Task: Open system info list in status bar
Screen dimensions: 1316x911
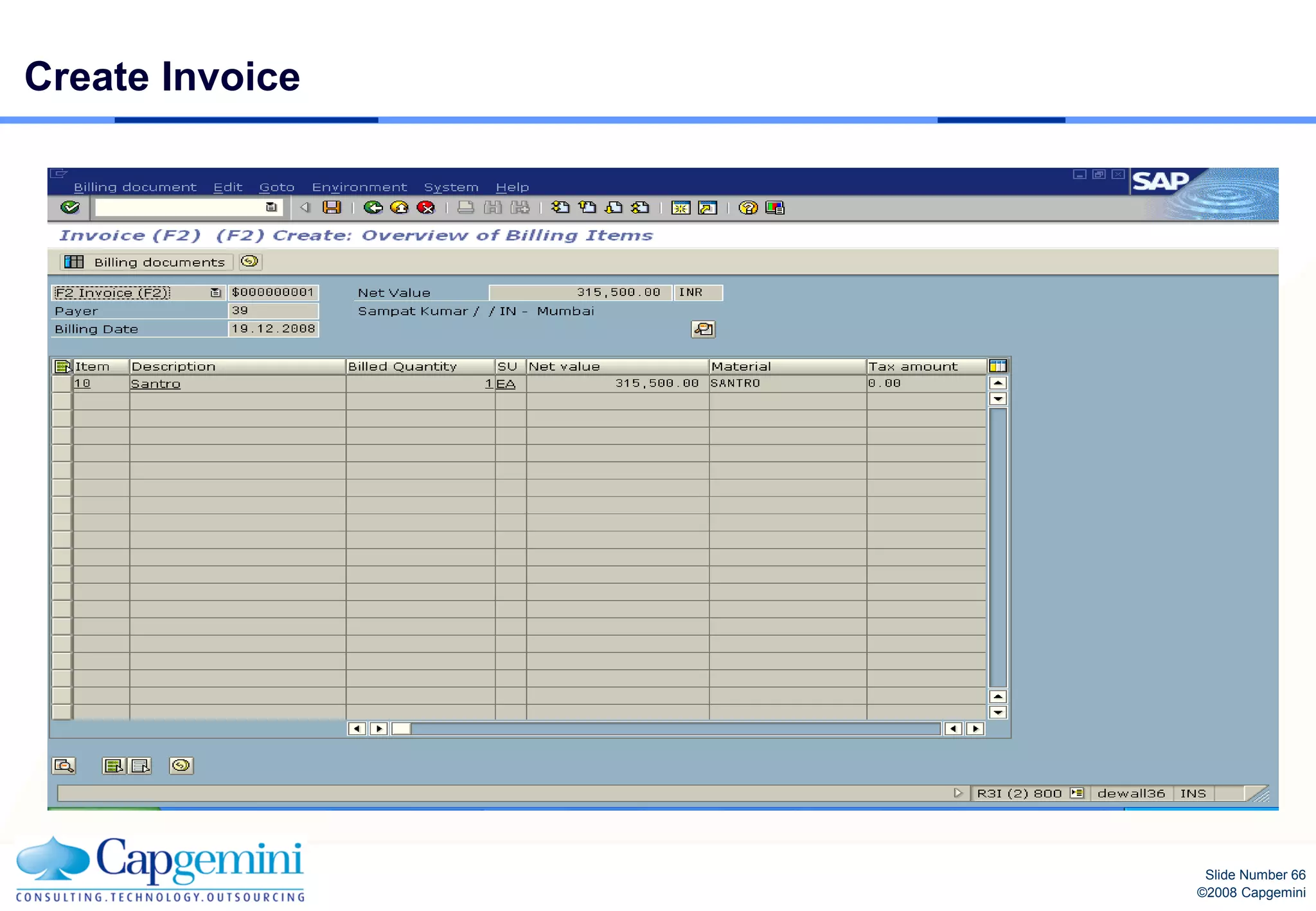Action: tap(1077, 793)
